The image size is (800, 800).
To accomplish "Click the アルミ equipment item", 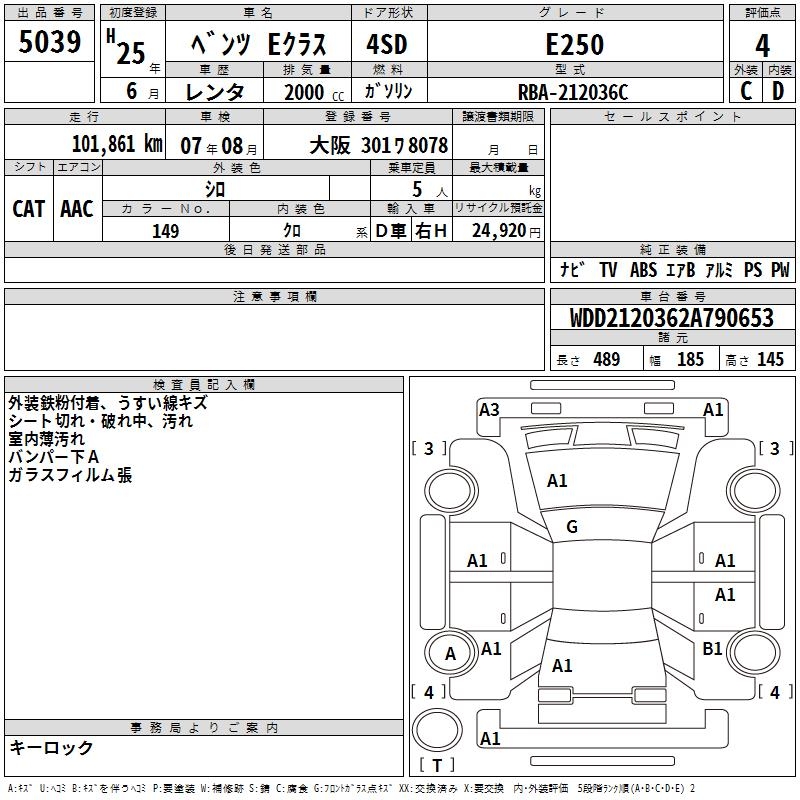I will (719, 270).
